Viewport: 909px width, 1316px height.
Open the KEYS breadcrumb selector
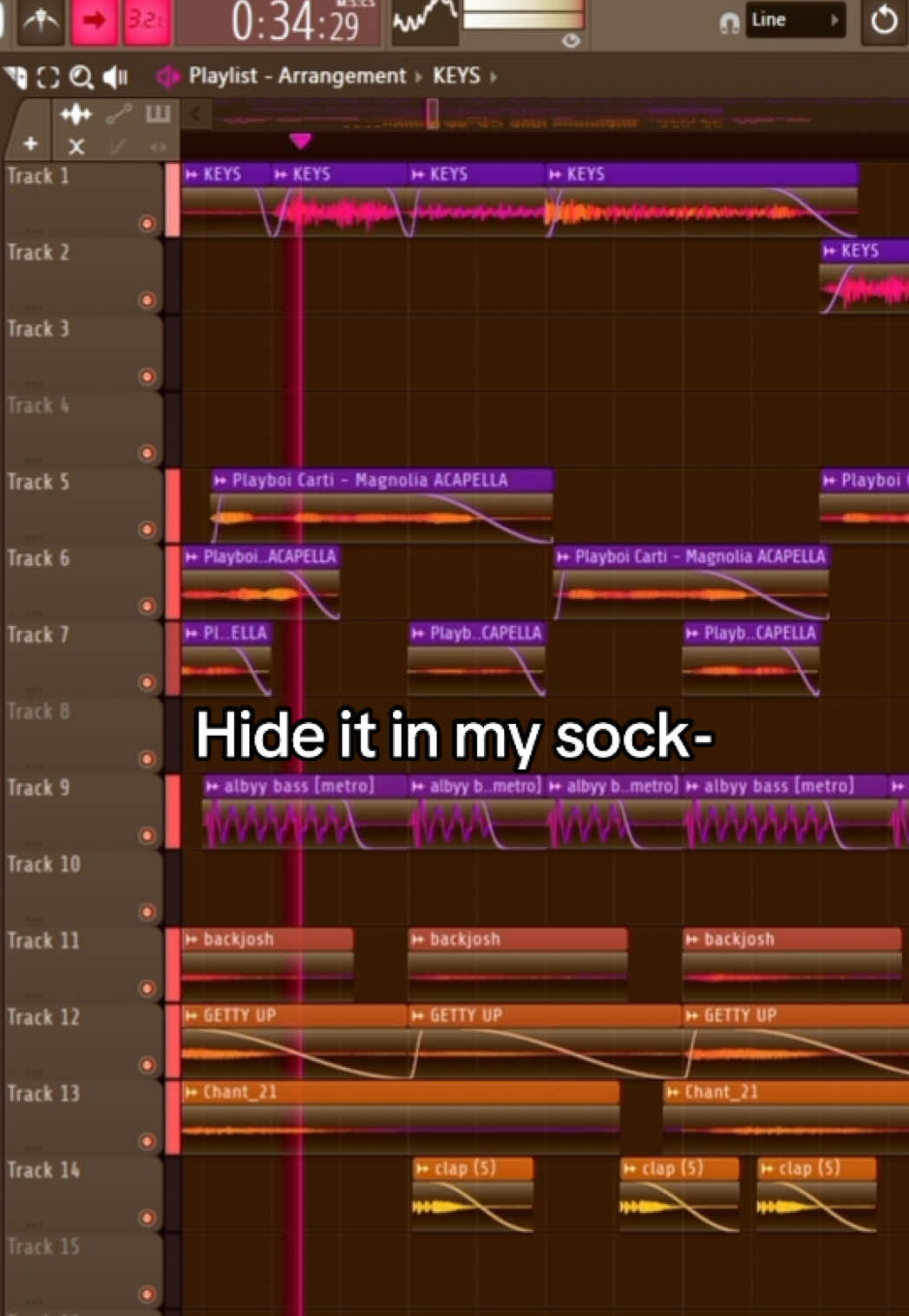(x=456, y=76)
